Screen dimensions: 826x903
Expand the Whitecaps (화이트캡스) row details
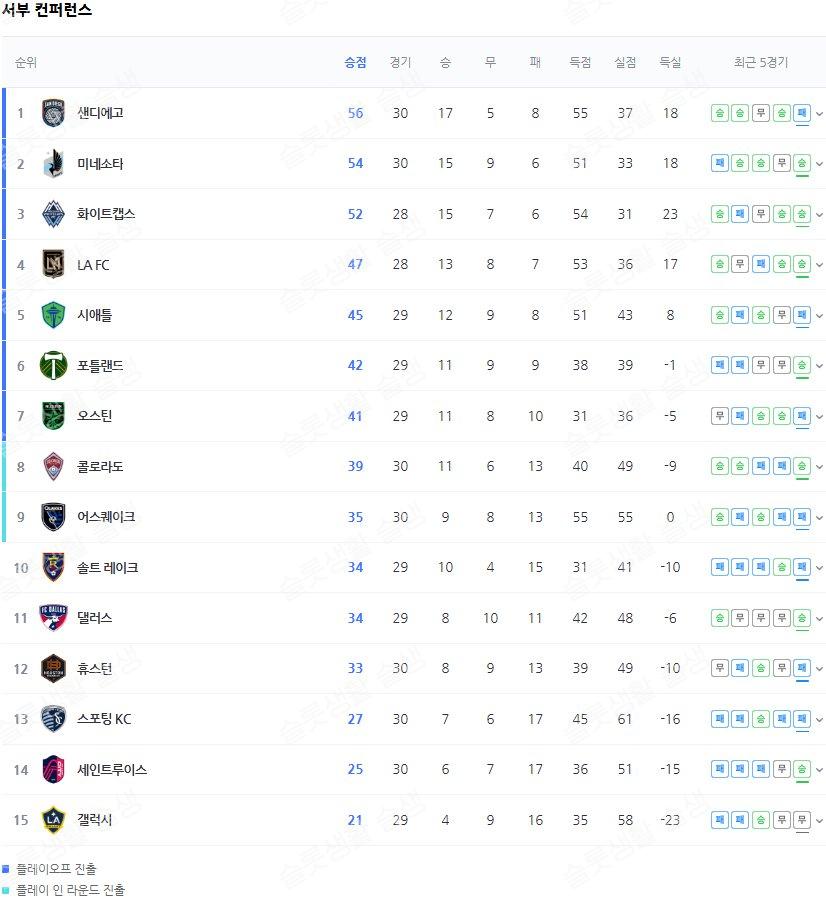tap(819, 215)
